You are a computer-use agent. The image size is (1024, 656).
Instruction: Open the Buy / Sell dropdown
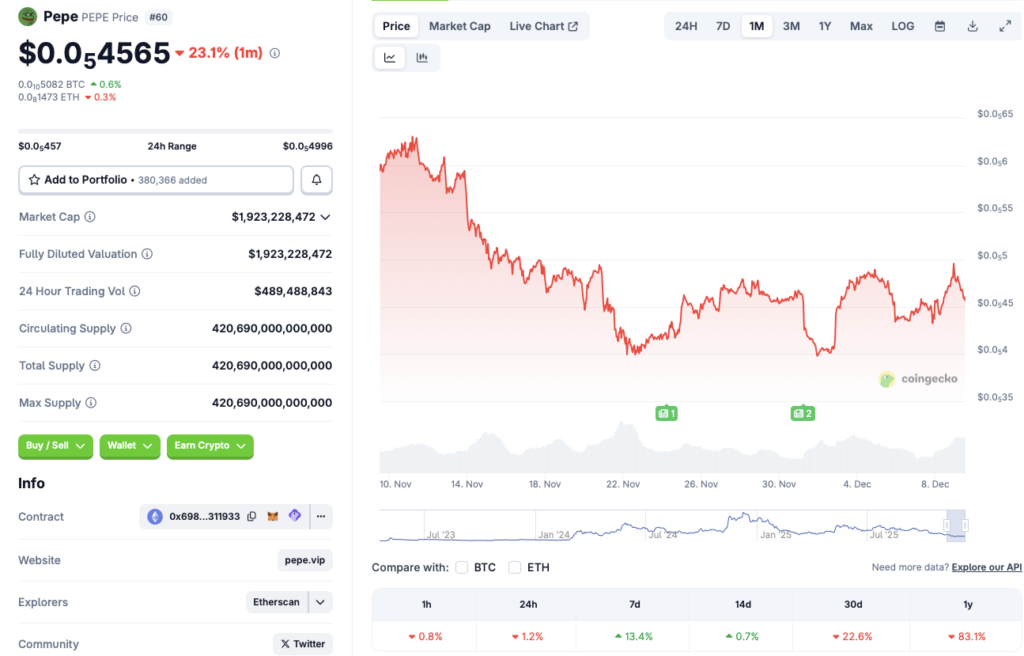click(x=55, y=447)
